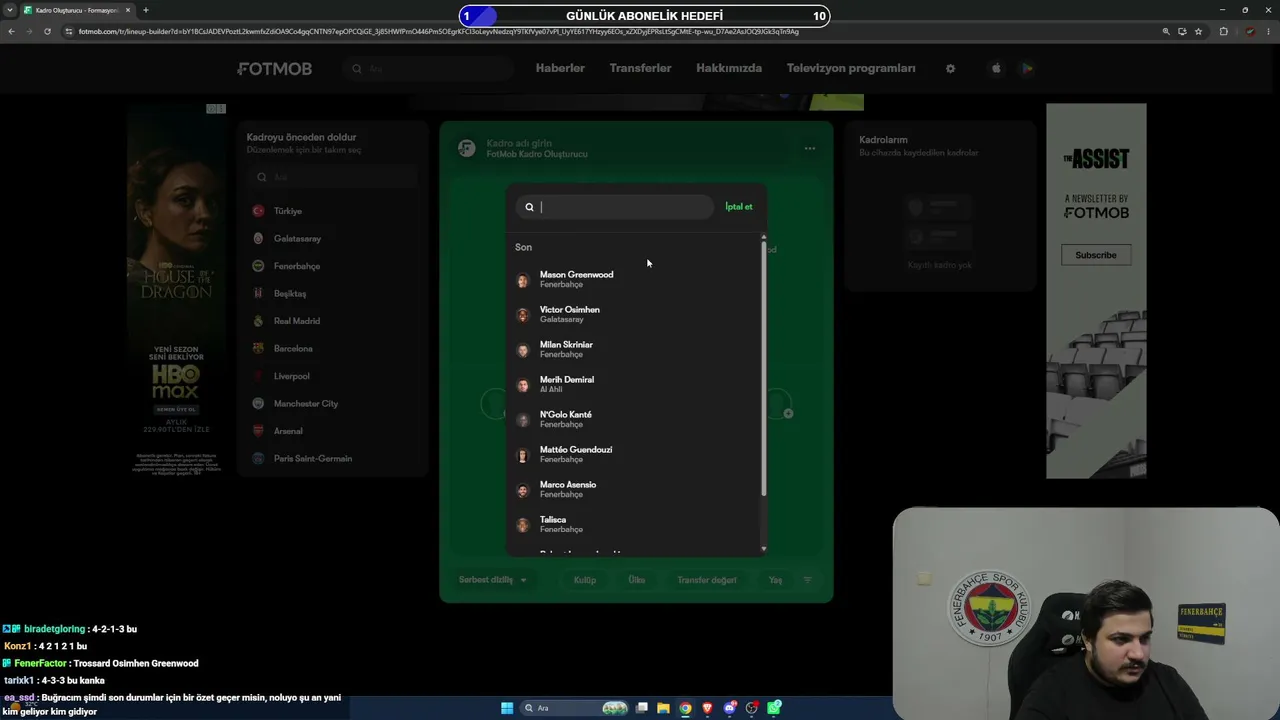
Task: Open Brave browser from taskbar
Action: coord(707,708)
